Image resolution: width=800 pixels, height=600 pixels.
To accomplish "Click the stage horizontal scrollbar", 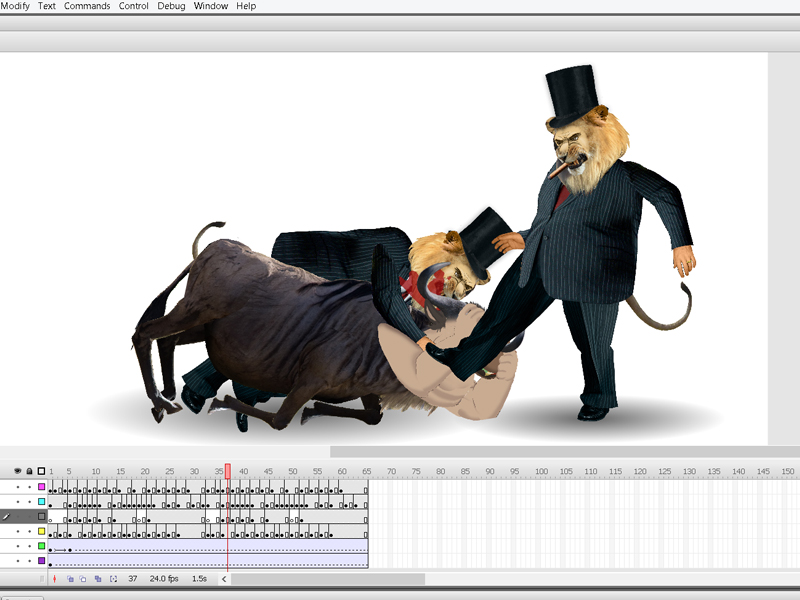I will (x=565, y=451).
